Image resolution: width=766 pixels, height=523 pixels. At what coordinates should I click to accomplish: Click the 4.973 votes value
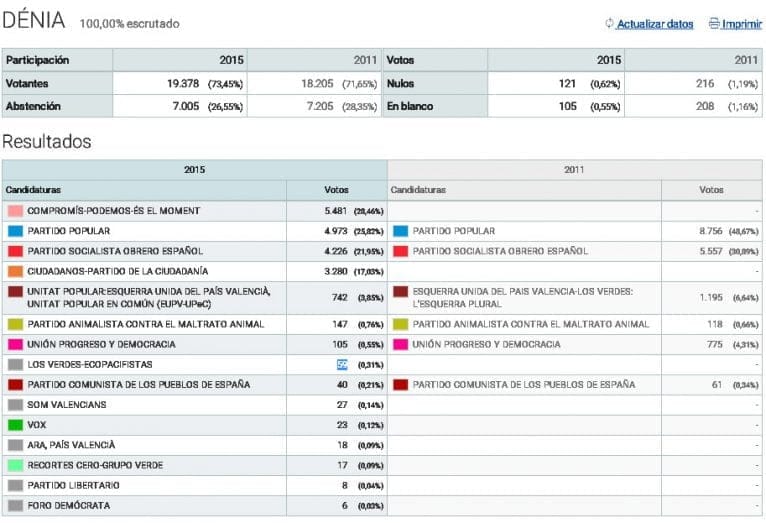(x=336, y=231)
